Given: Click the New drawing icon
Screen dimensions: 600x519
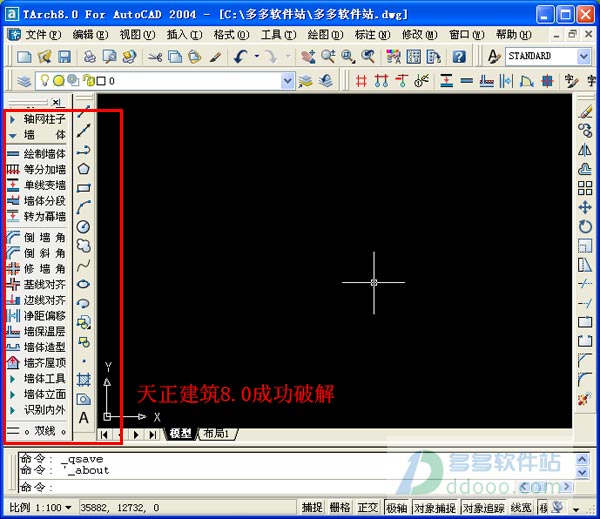Looking at the screenshot, I should tap(24, 57).
